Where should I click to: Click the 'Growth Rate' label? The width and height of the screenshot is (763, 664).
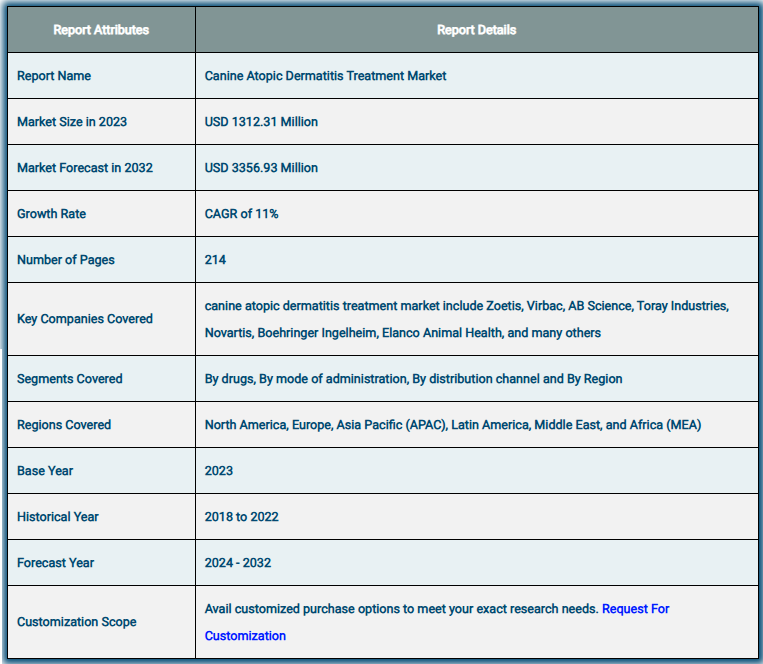click(x=52, y=214)
